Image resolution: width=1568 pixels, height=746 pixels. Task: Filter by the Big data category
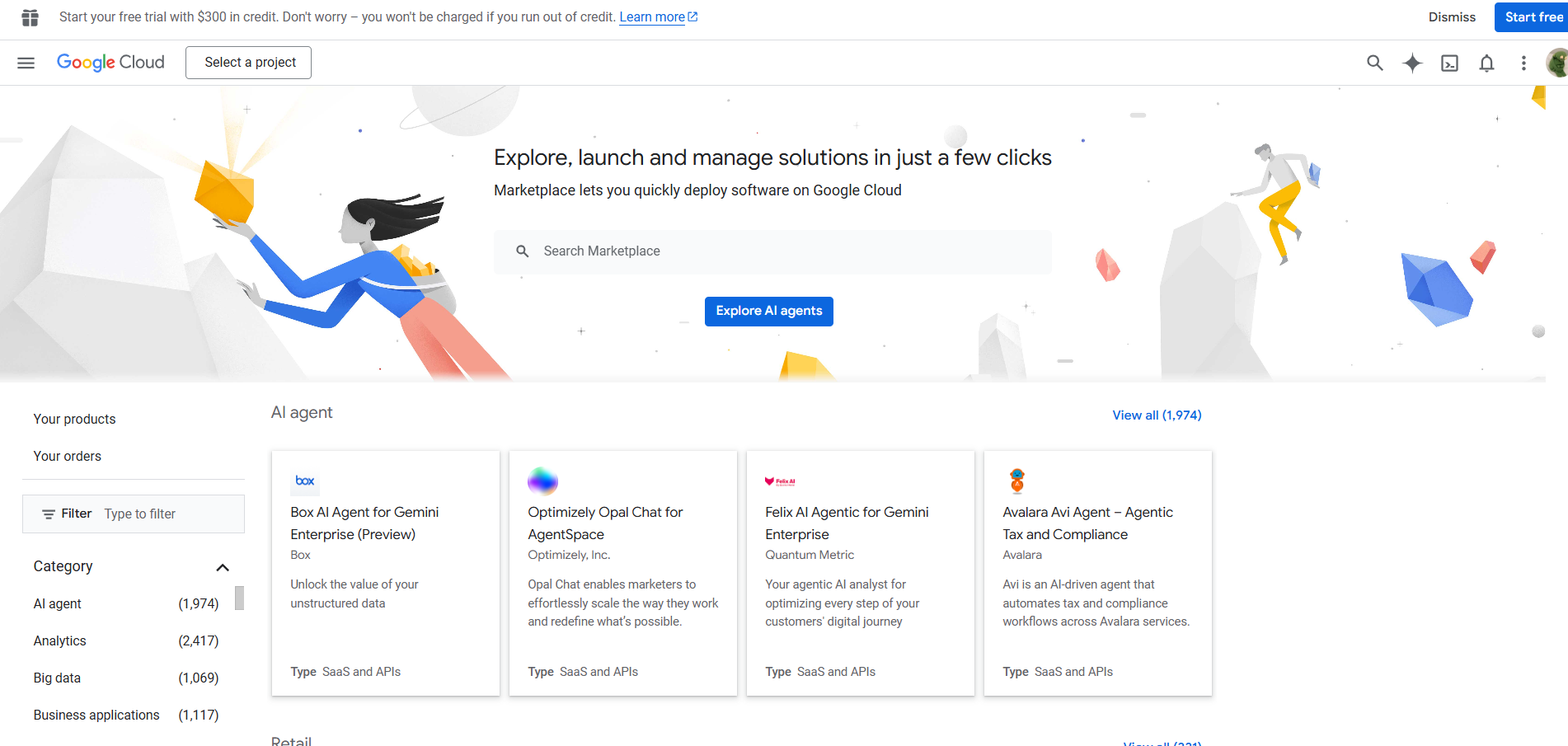click(x=126, y=678)
